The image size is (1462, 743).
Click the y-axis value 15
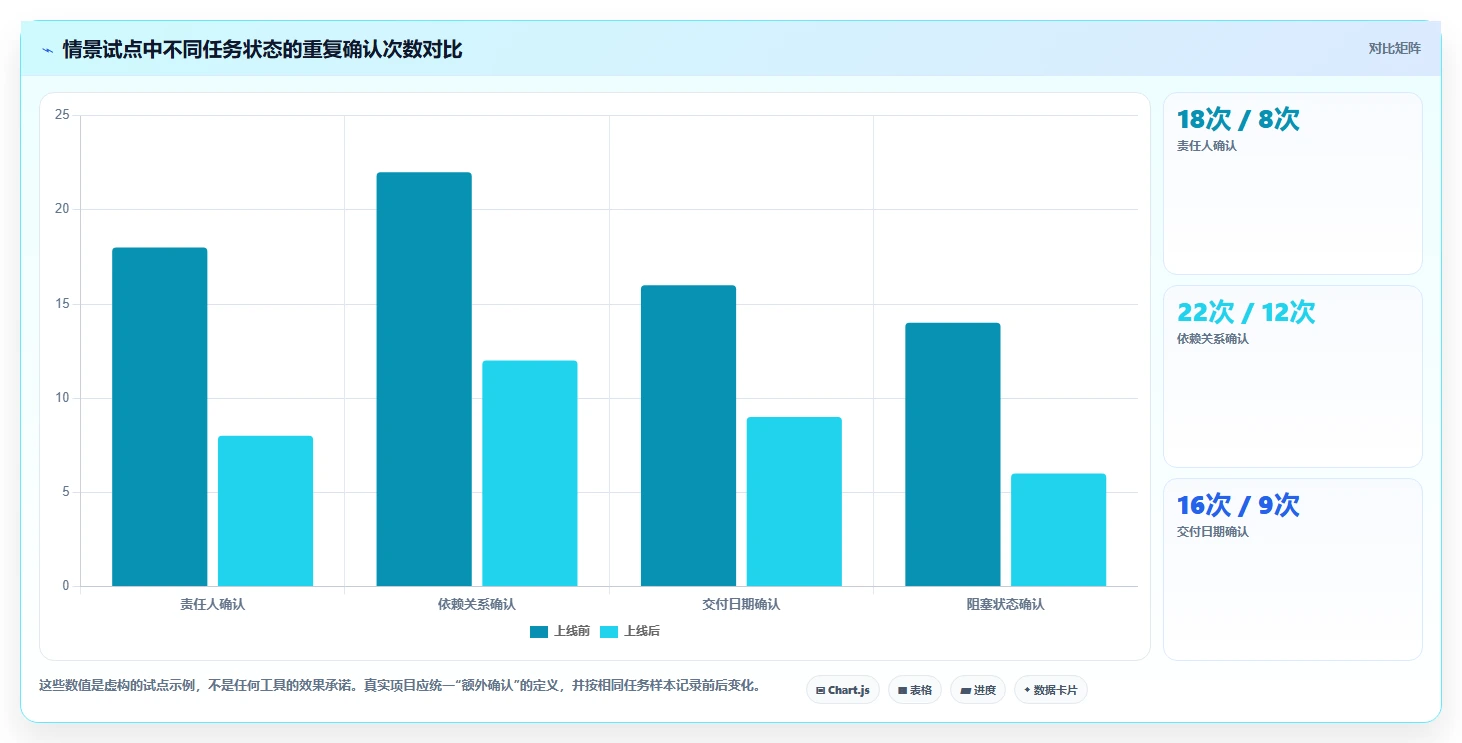pyautogui.click(x=62, y=304)
